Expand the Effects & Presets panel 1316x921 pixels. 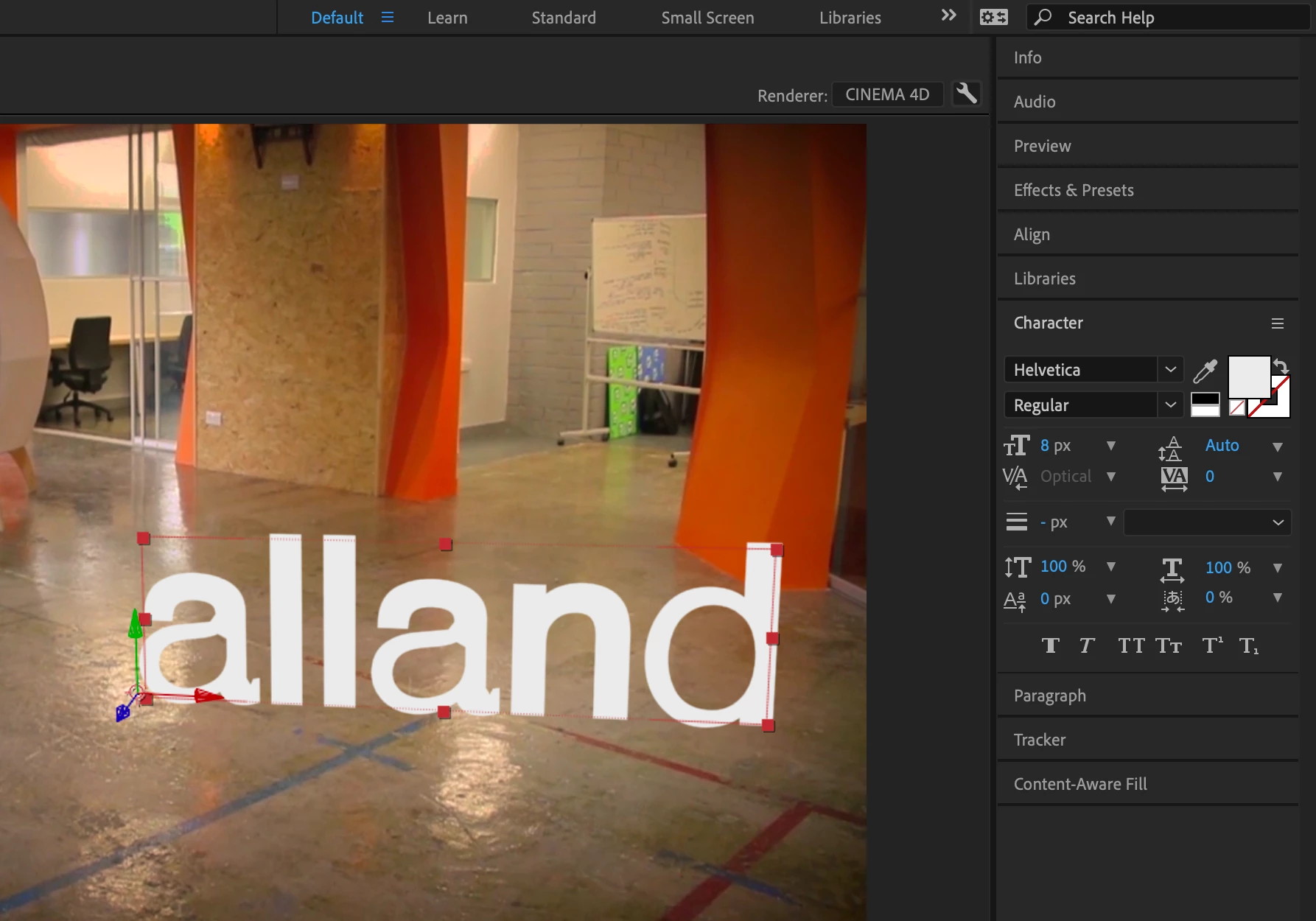(1147, 190)
